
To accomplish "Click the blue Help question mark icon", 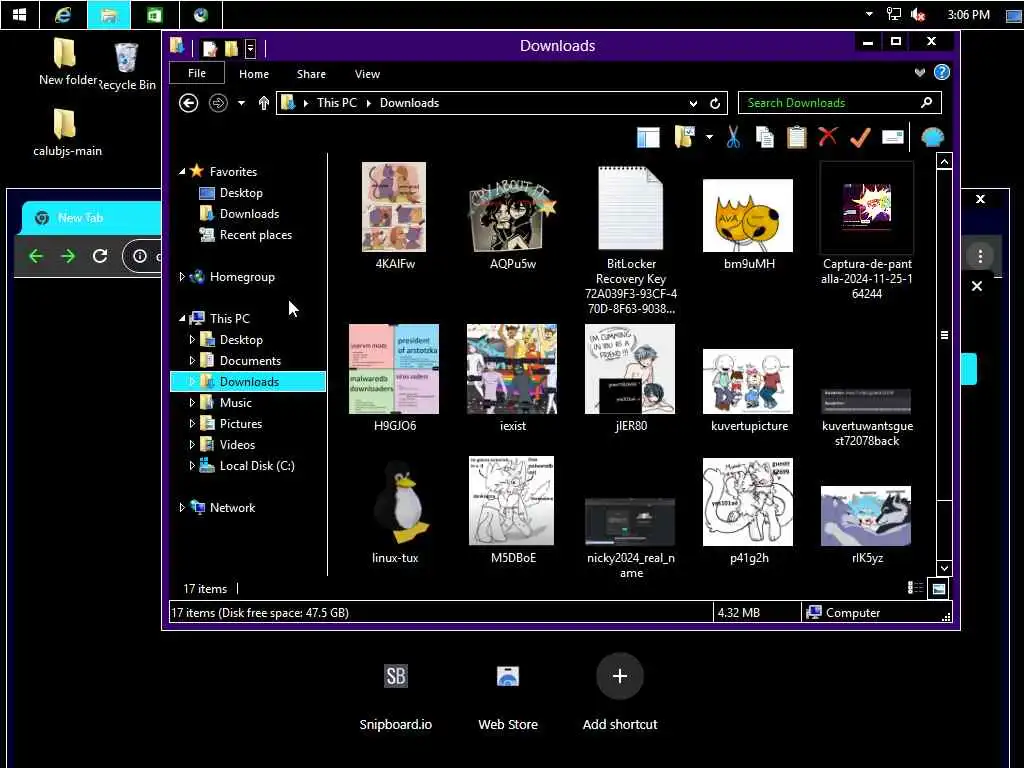I will coord(942,72).
